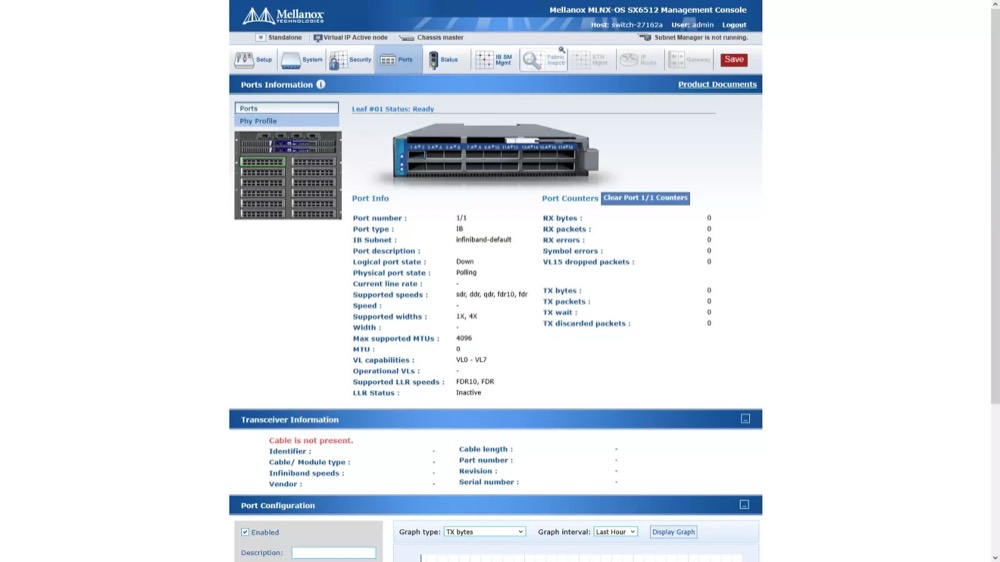The width and height of the screenshot is (1000, 562).
Task: Click the Logout link
Action: click(x=734, y=25)
